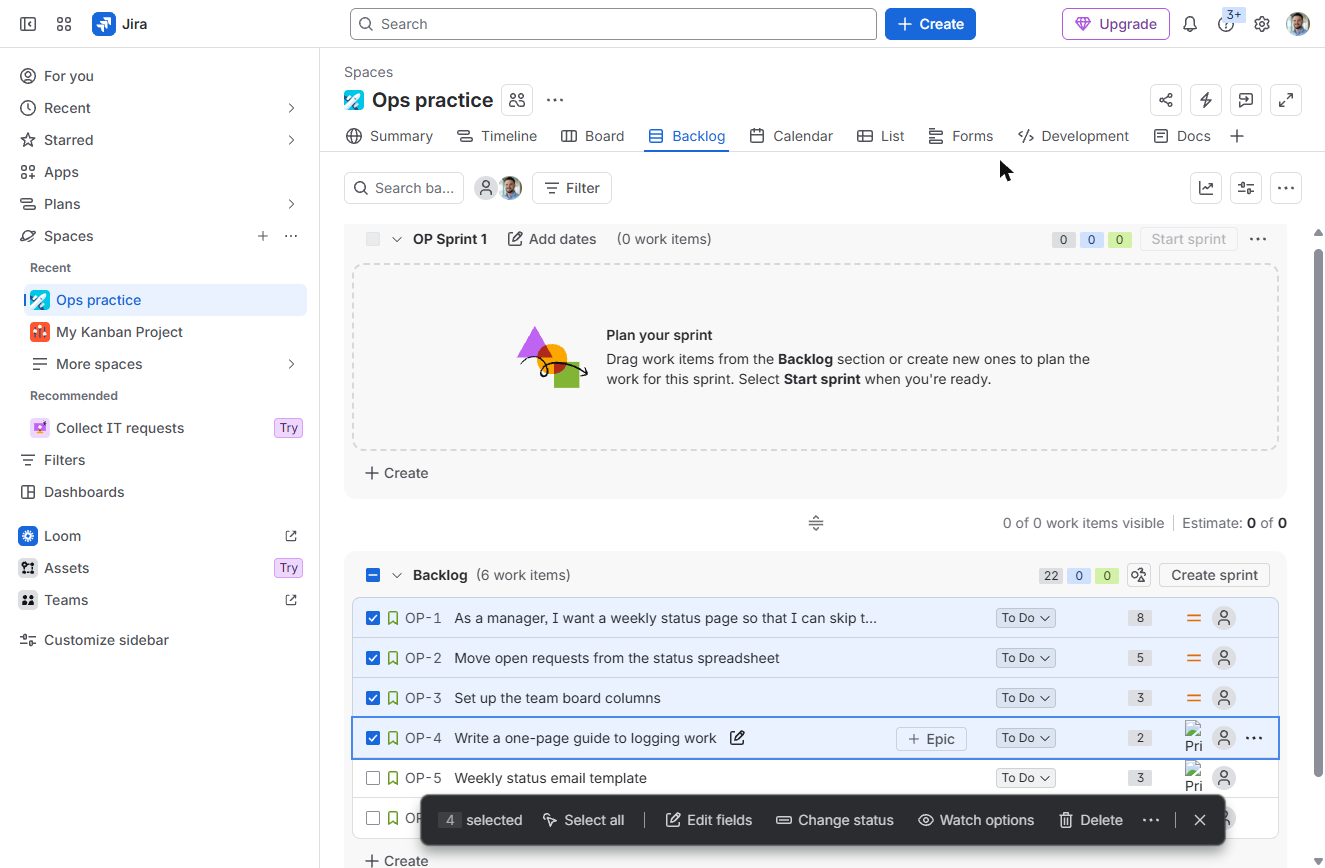Viewport: 1325px width, 868px height.
Task: Check the OP-5 checkbox
Action: 373,778
